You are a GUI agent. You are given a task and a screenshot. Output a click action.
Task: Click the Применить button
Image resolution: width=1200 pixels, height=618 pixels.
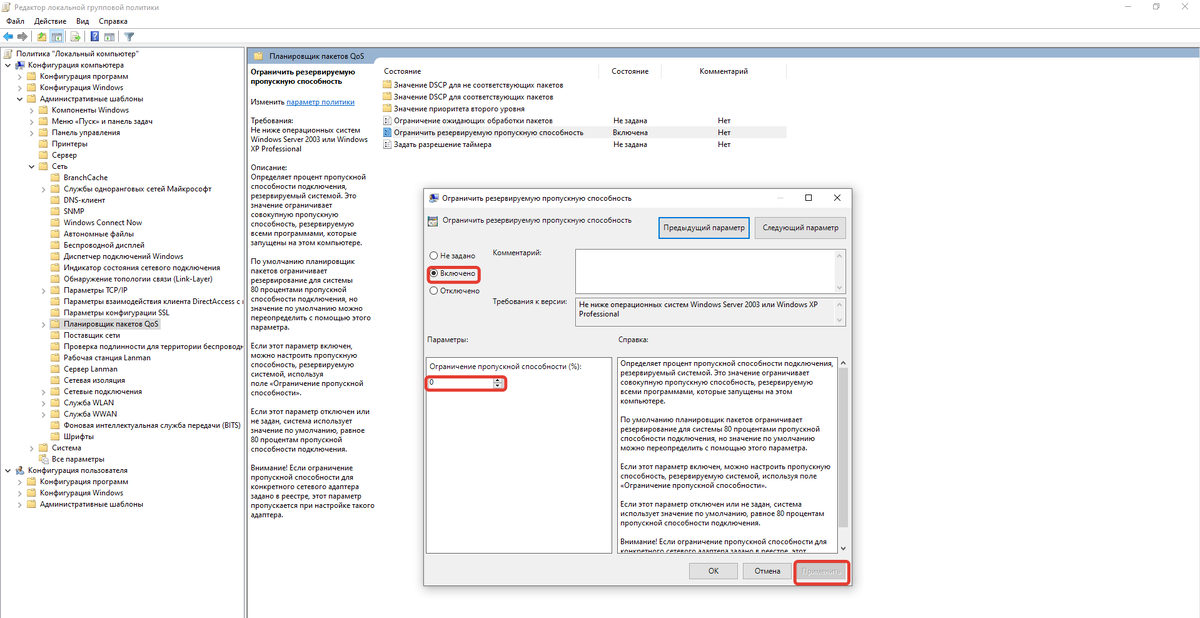(x=821, y=571)
